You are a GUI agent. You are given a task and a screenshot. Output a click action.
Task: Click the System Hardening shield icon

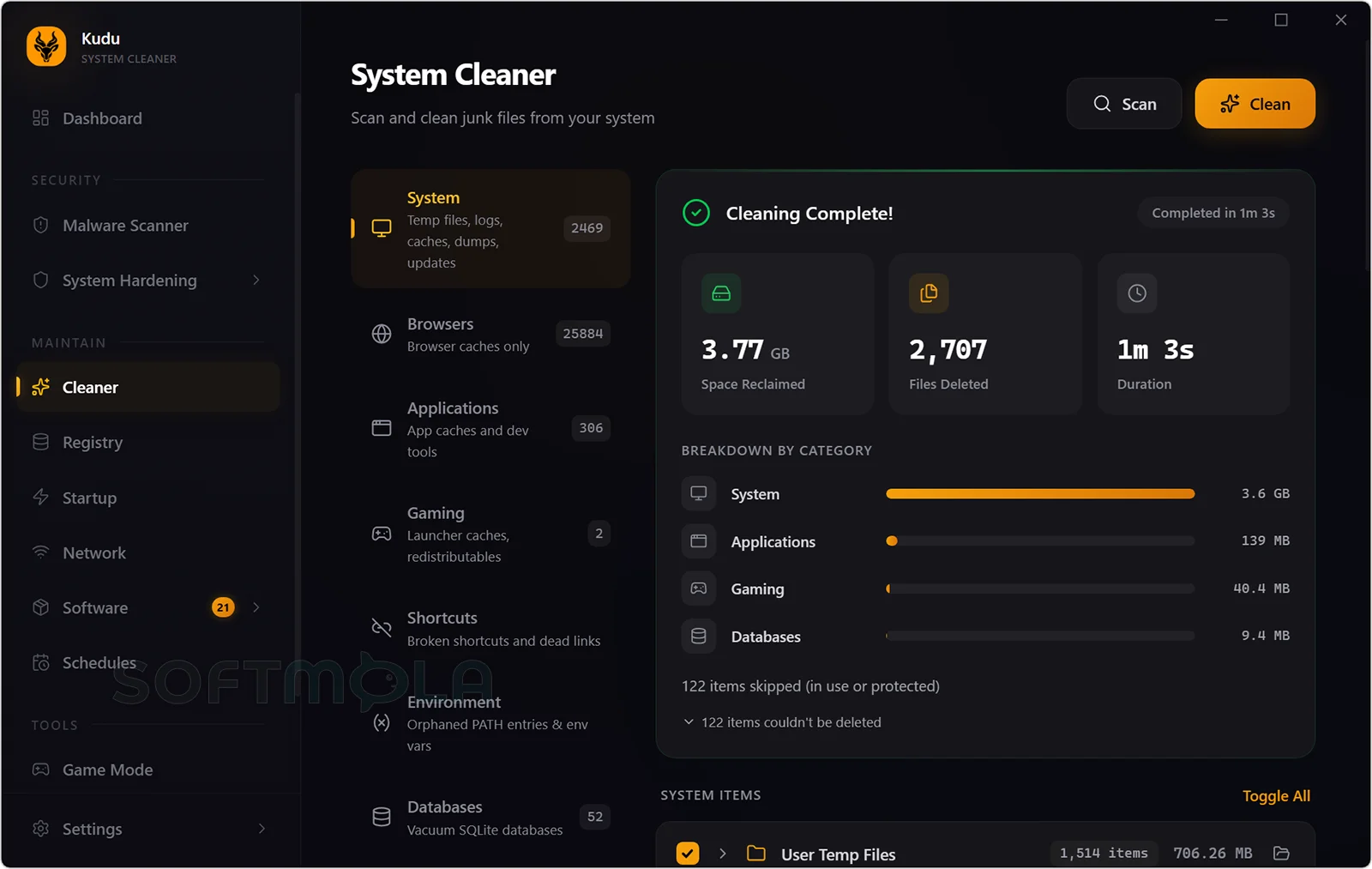coord(40,281)
